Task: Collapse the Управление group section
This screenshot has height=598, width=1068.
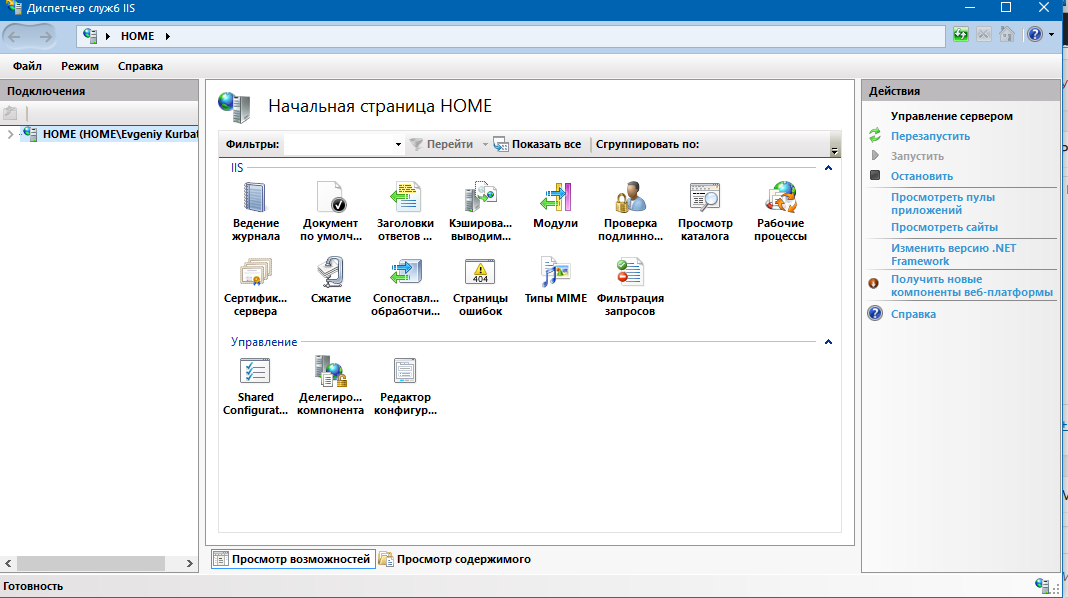Action: point(828,342)
